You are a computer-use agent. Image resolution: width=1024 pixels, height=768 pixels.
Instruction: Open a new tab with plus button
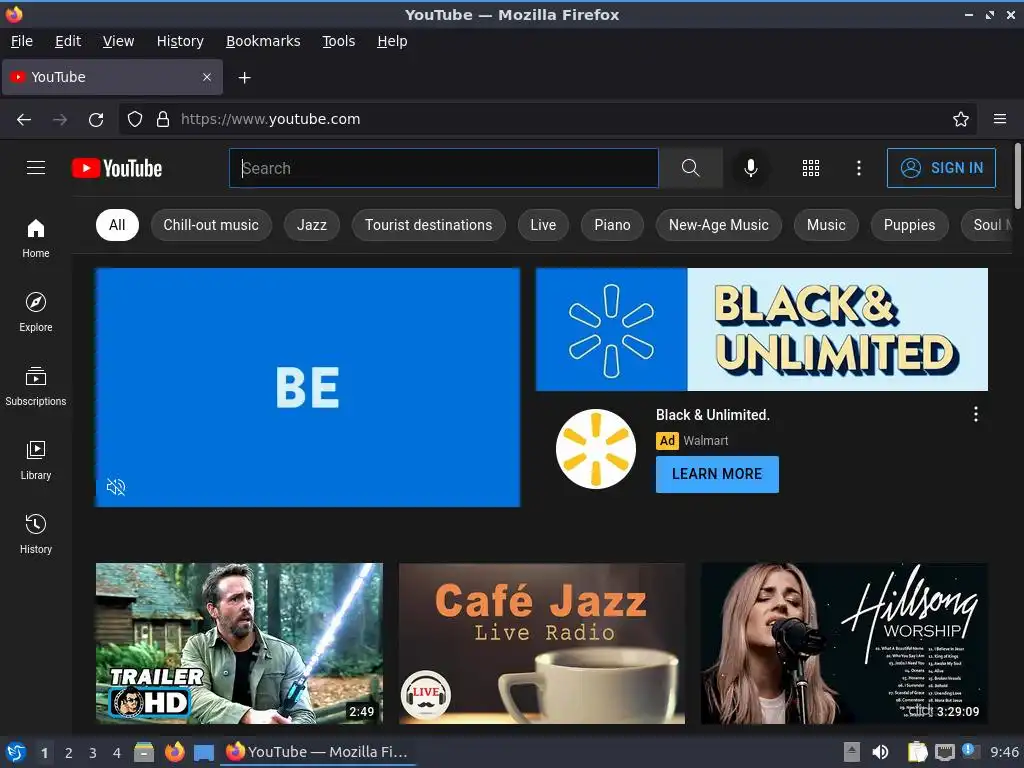[244, 78]
